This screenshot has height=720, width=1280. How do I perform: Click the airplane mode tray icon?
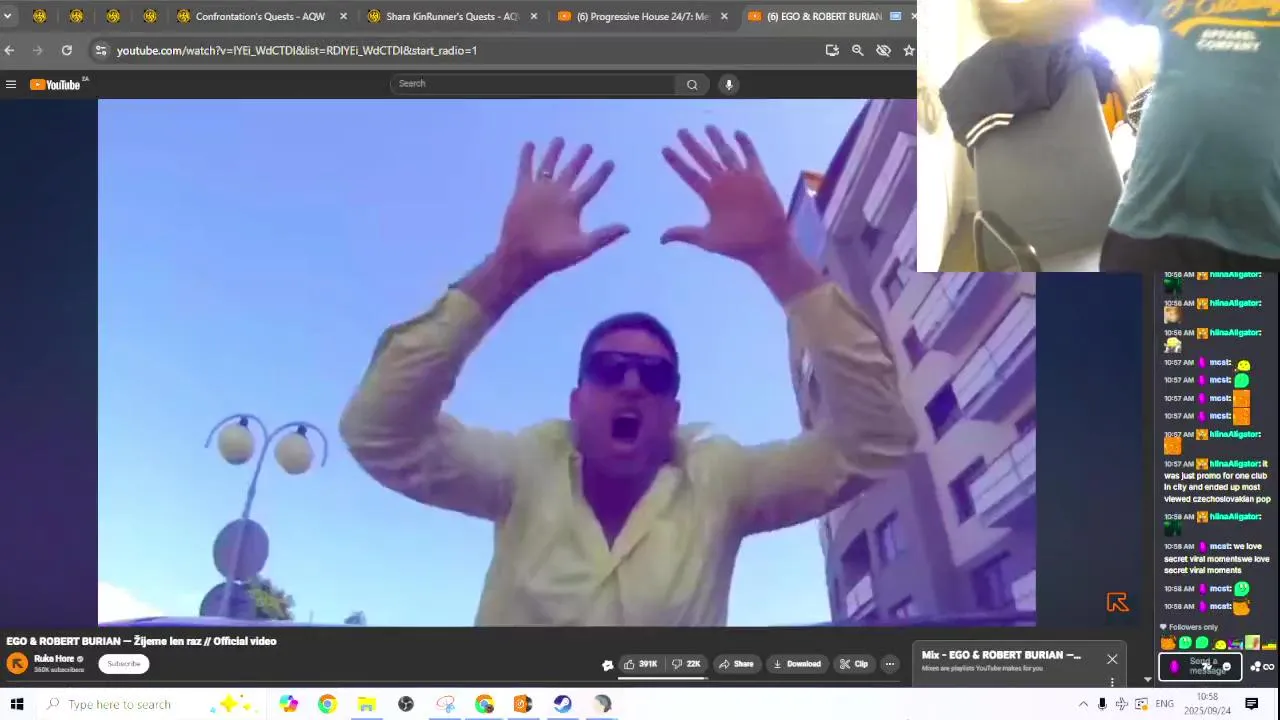[1121, 704]
